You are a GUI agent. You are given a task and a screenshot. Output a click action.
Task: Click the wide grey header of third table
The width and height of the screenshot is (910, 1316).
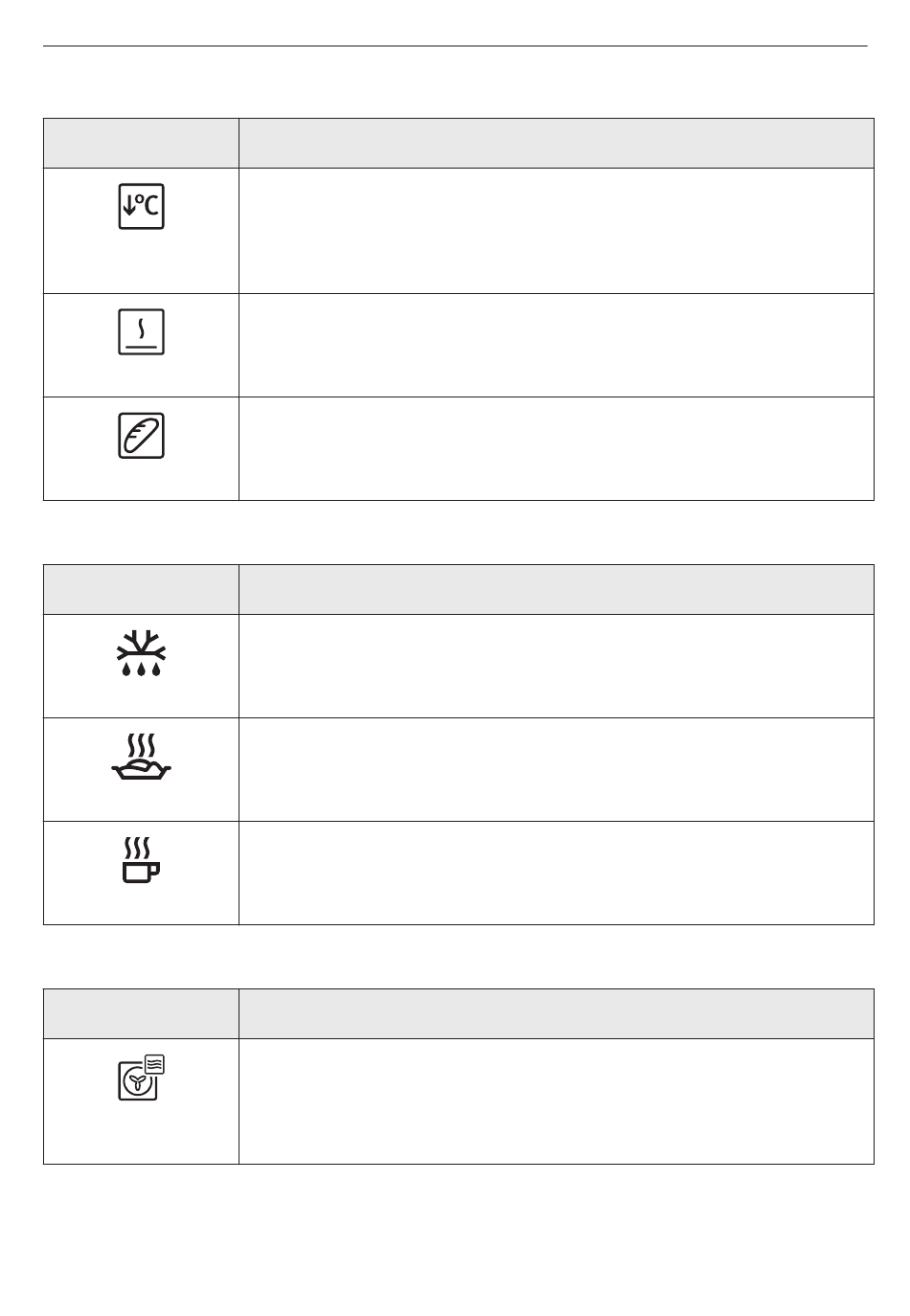pos(557,1013)
